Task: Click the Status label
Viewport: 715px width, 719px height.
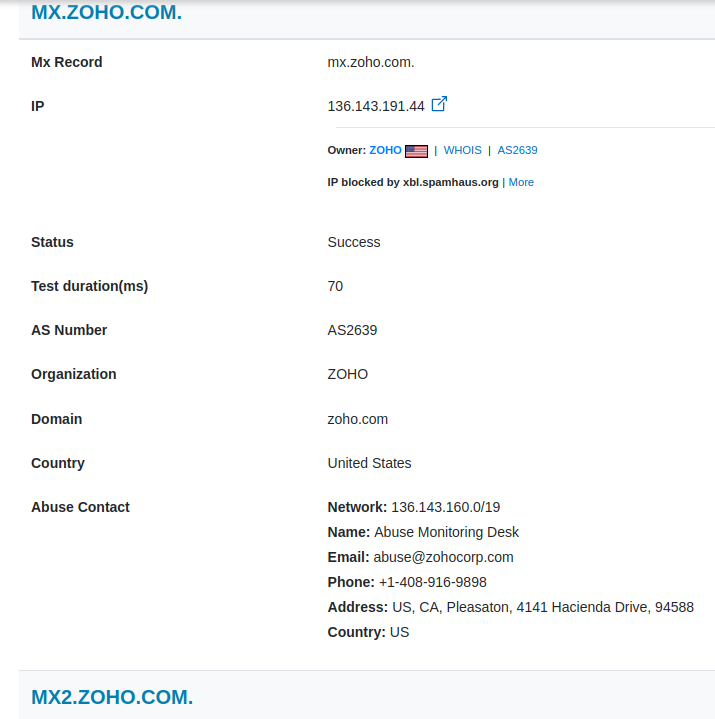Action: pyautogui.click(x=52, y=242)
